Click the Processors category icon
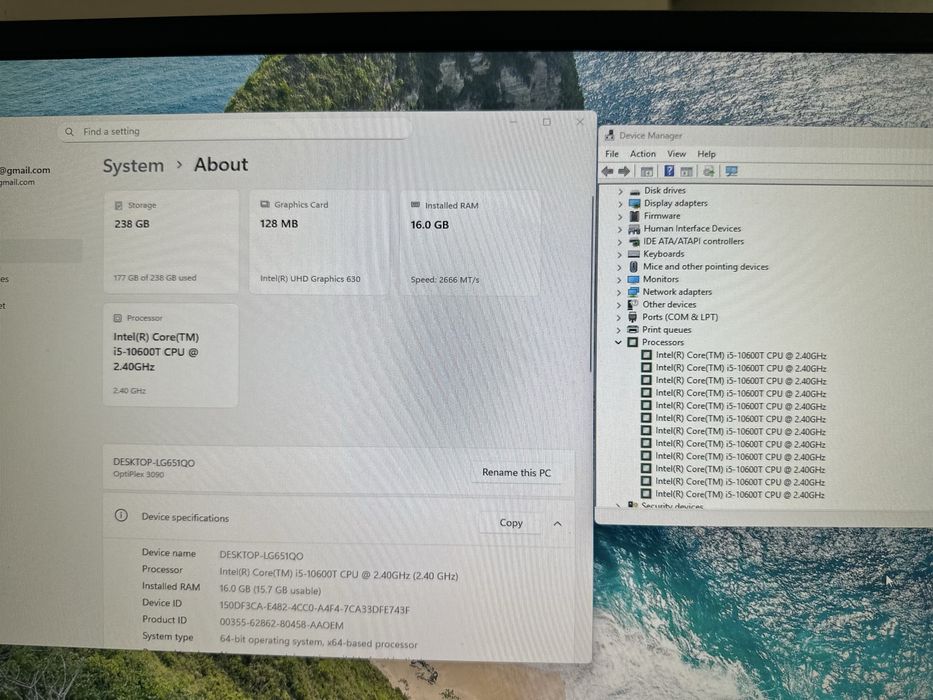Screen dimensions: 933x700 [x=633, y=342]
